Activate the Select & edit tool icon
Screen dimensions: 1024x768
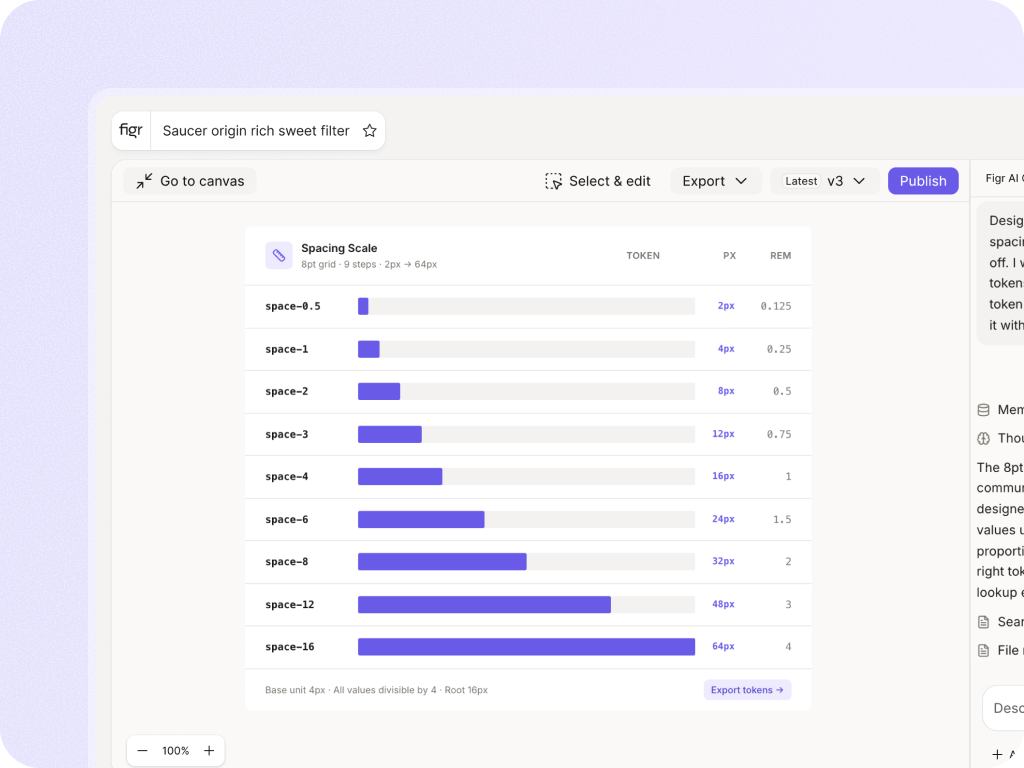click(553, 181)
